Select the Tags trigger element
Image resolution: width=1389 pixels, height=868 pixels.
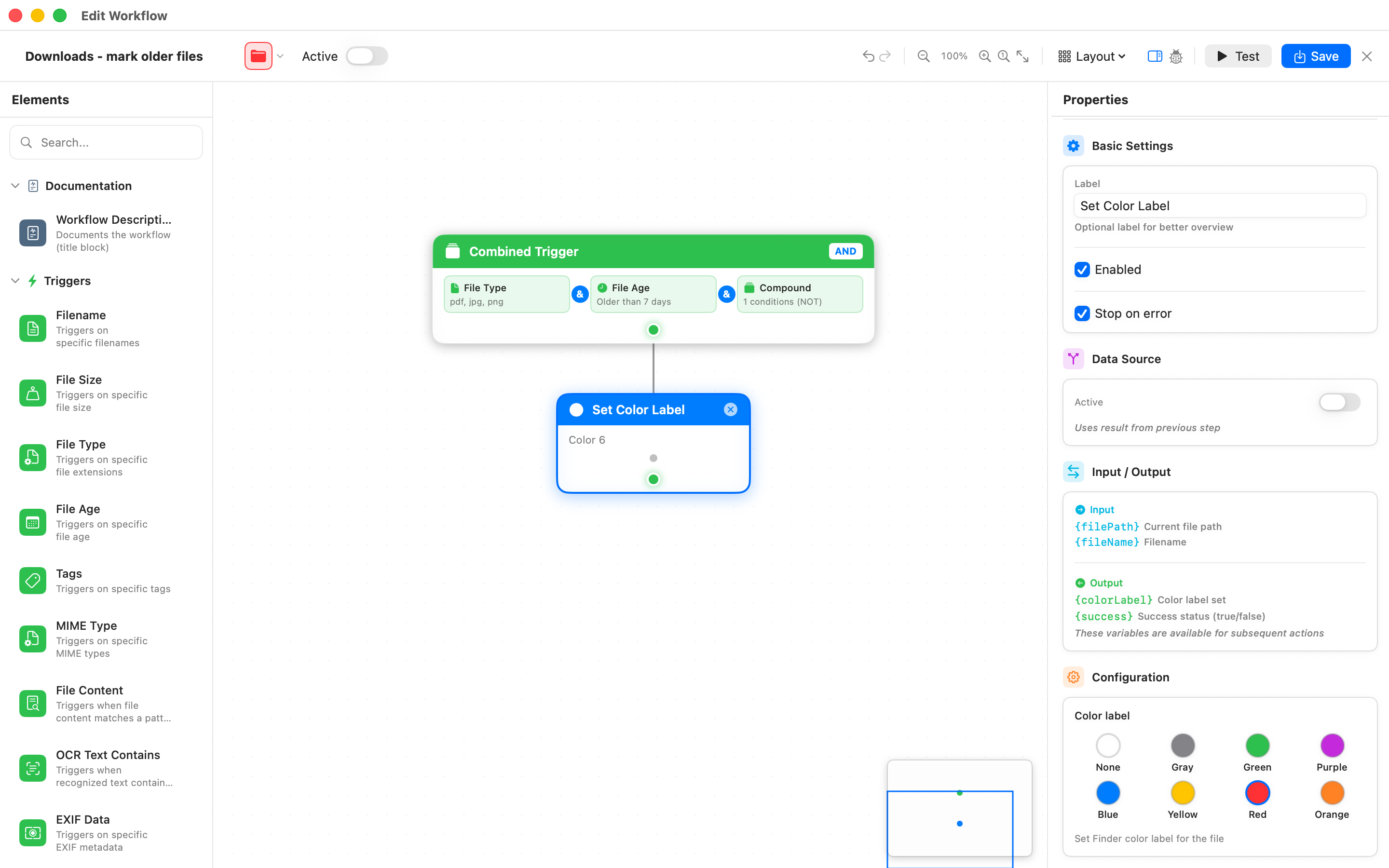click(x=106, y=581)
